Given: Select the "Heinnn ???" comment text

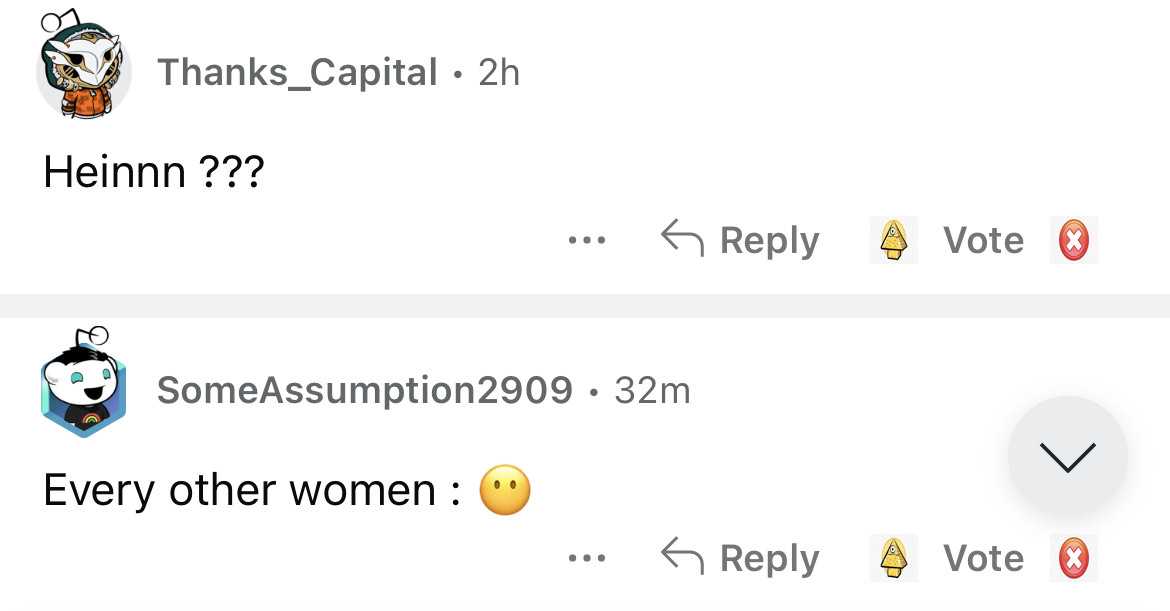Looking at the screenshot, I should click(x=153, y=173).
